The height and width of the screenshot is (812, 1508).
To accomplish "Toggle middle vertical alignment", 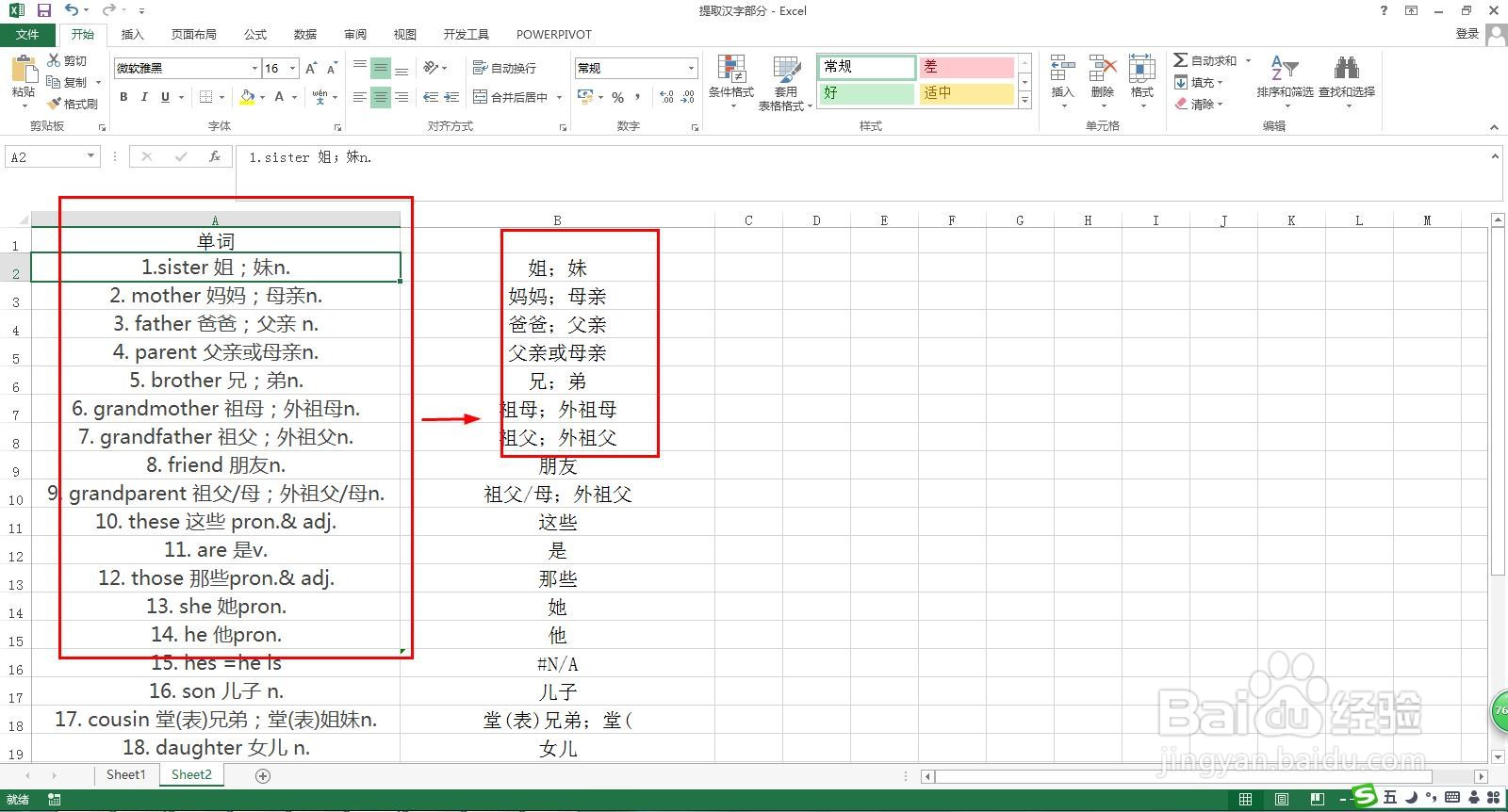I will [x=381, y=68].
